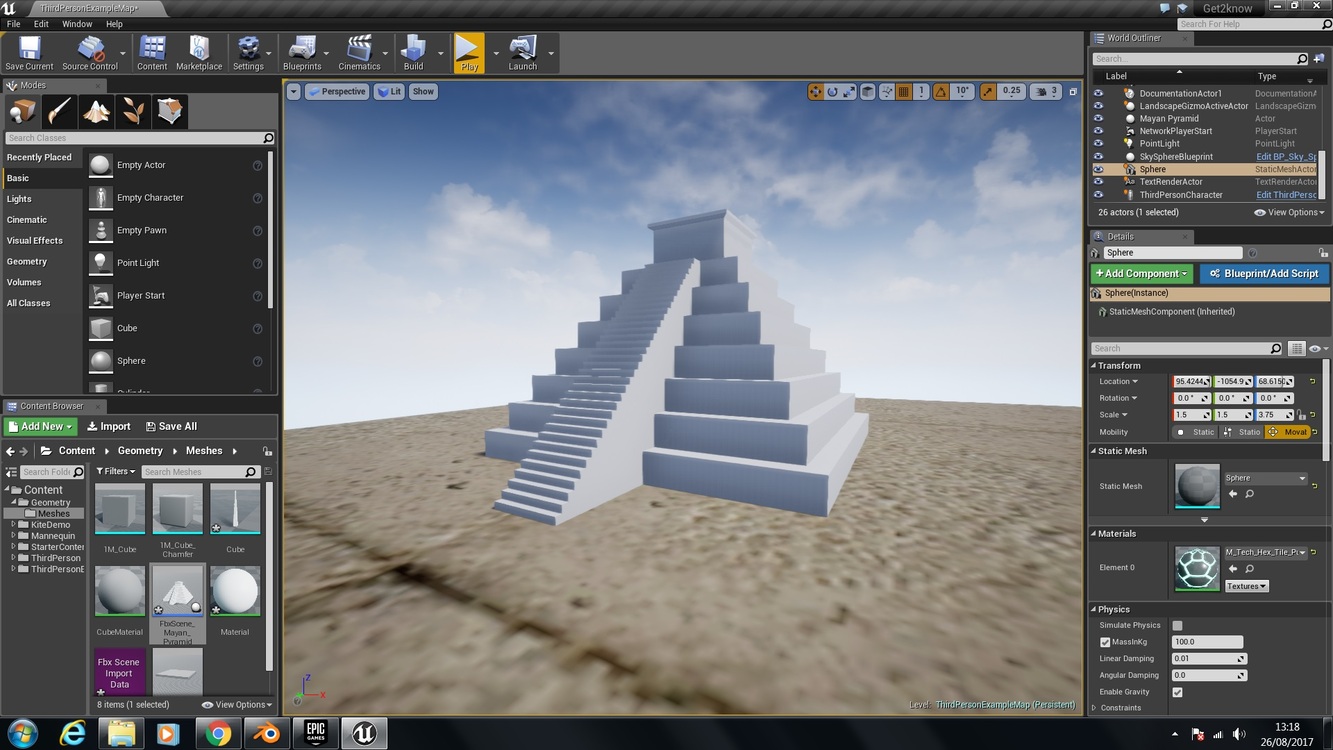Launch the Marketplace from the toolbar
Image resolution: width=1333 pixels, height=750 pixels.
199,53
